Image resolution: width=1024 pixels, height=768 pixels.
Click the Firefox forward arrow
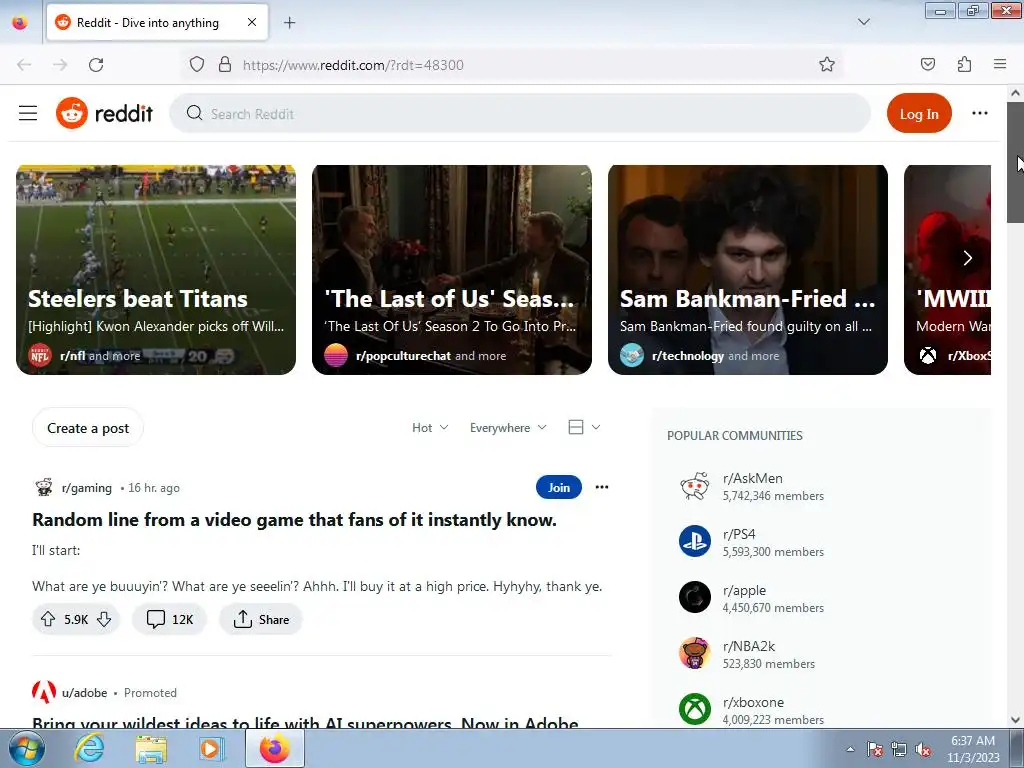[60, 65]
